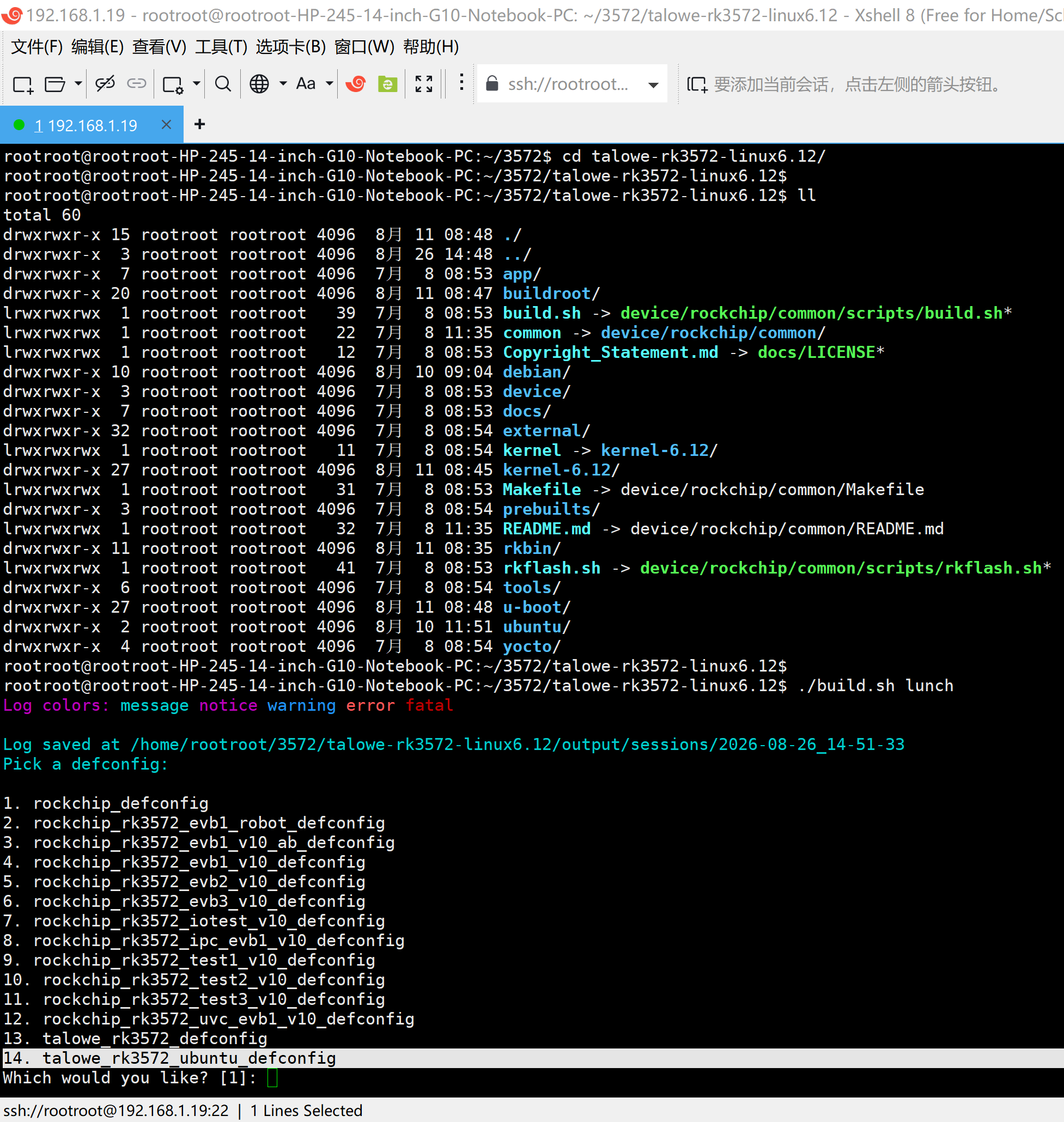1064x1122 pixels.
Task: Expand the Open session dropdown arrow
Action: pos(78,84)
